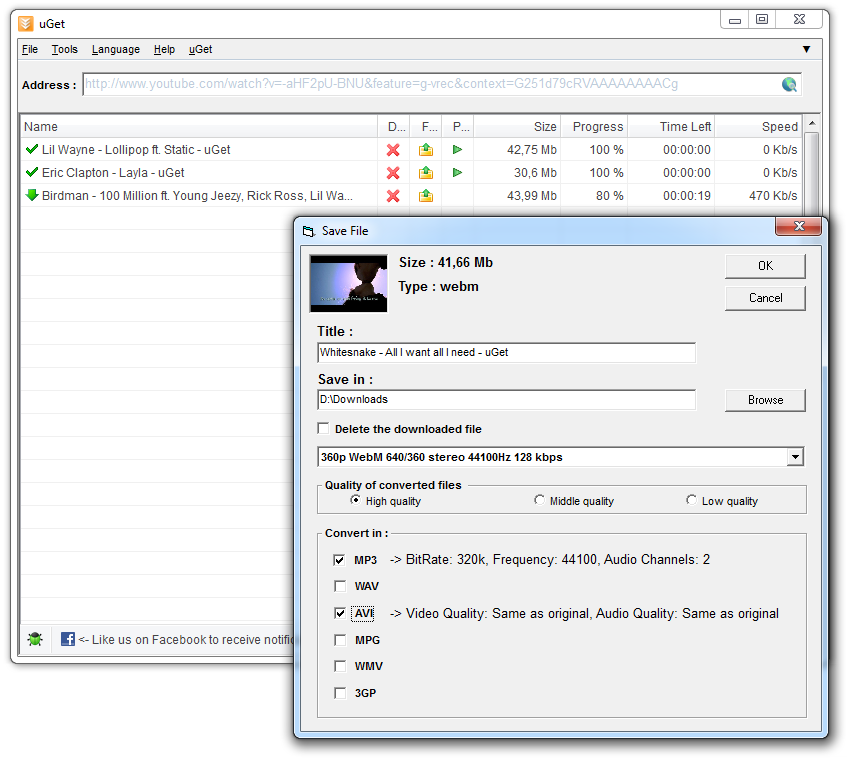The image size is (856, 764).
Task: Click the video thumbnail preview
Action: pos(349,283)
